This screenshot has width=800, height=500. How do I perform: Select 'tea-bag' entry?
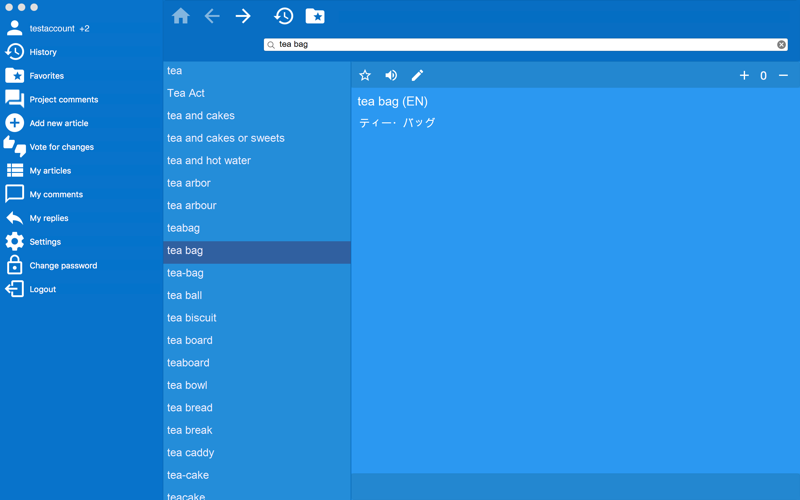tap(257, 272)
